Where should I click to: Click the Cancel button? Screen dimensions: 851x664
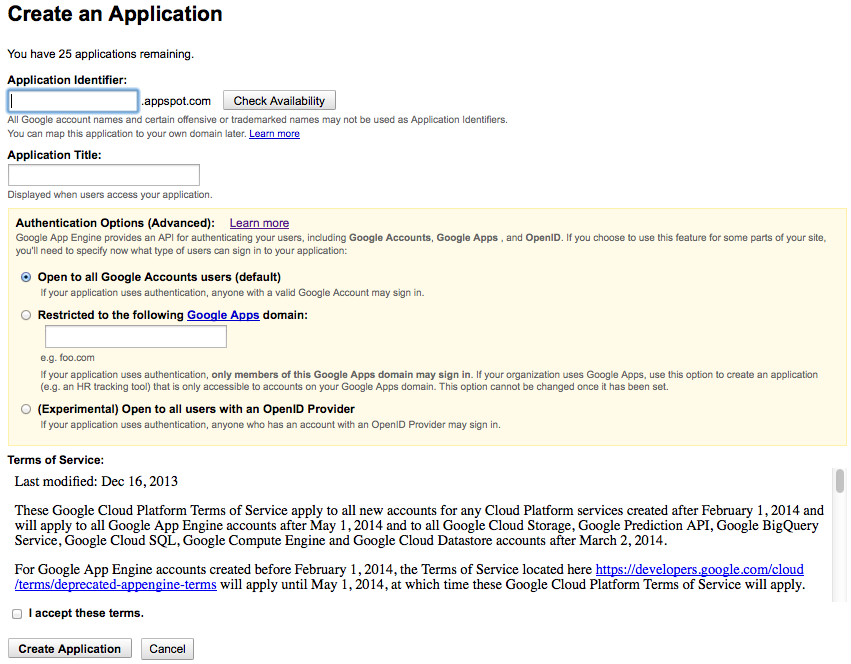(x=167, y=649)
